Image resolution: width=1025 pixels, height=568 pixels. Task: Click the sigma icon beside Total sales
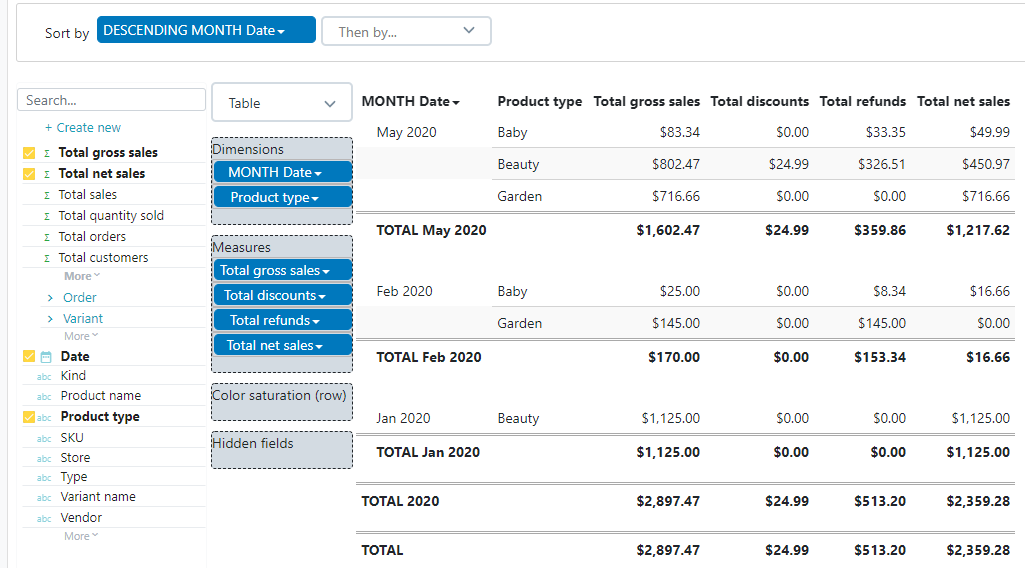[x=47, y=195]
